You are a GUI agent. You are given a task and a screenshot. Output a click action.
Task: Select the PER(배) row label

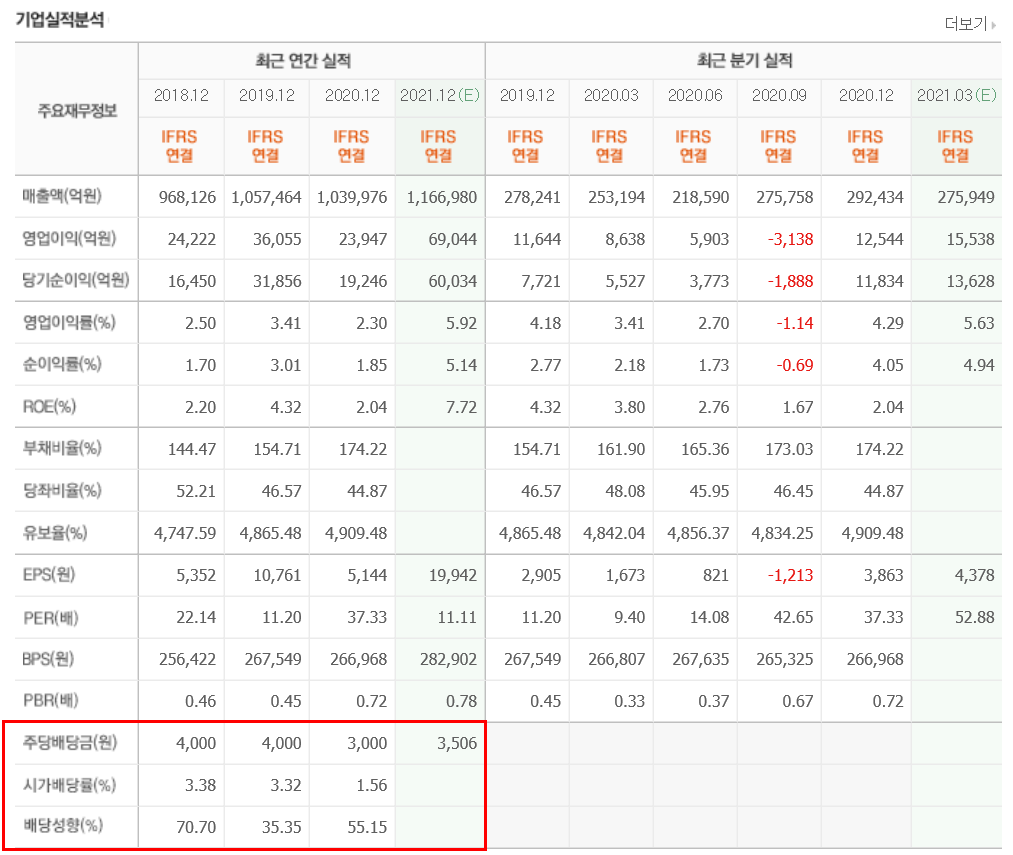tap(50, 618)
